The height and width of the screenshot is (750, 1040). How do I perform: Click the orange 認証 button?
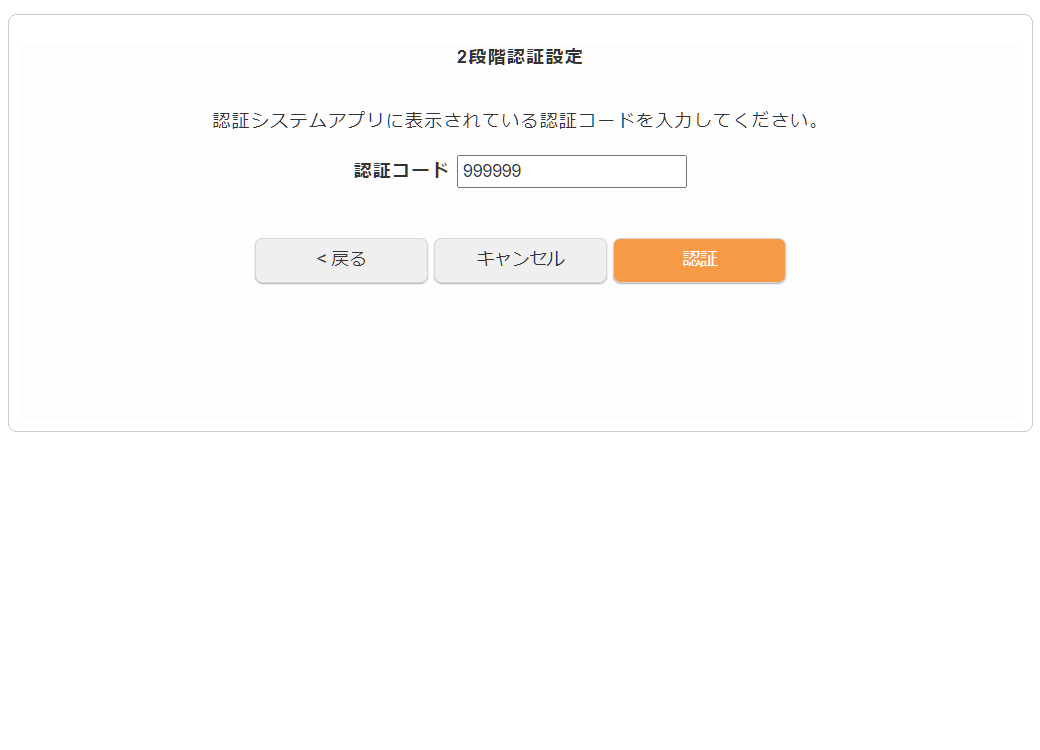(x=699, y=261)
